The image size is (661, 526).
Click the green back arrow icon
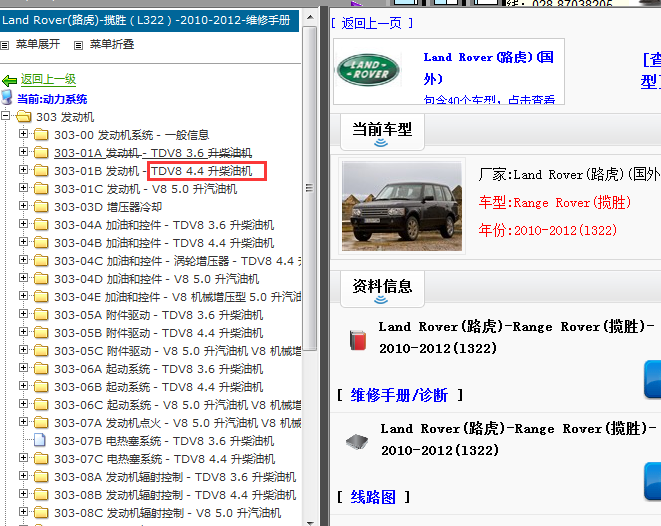9,80
